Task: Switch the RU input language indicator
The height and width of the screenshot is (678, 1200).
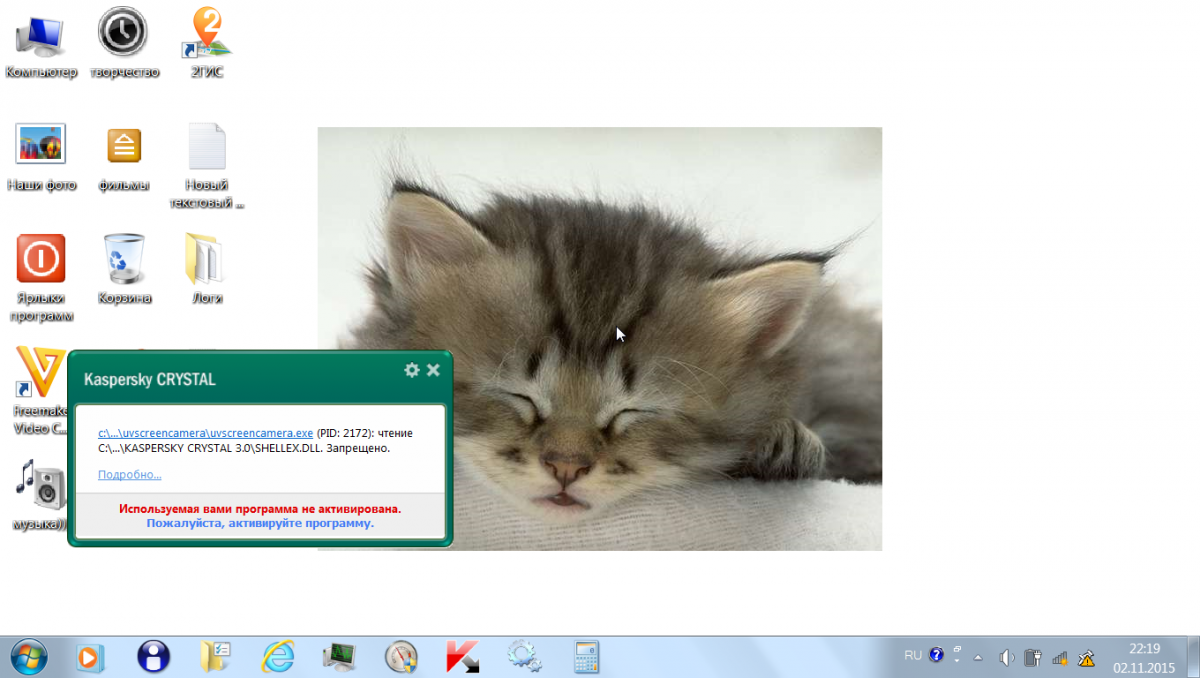Action: pyautogui.click(x=913, y=655)
